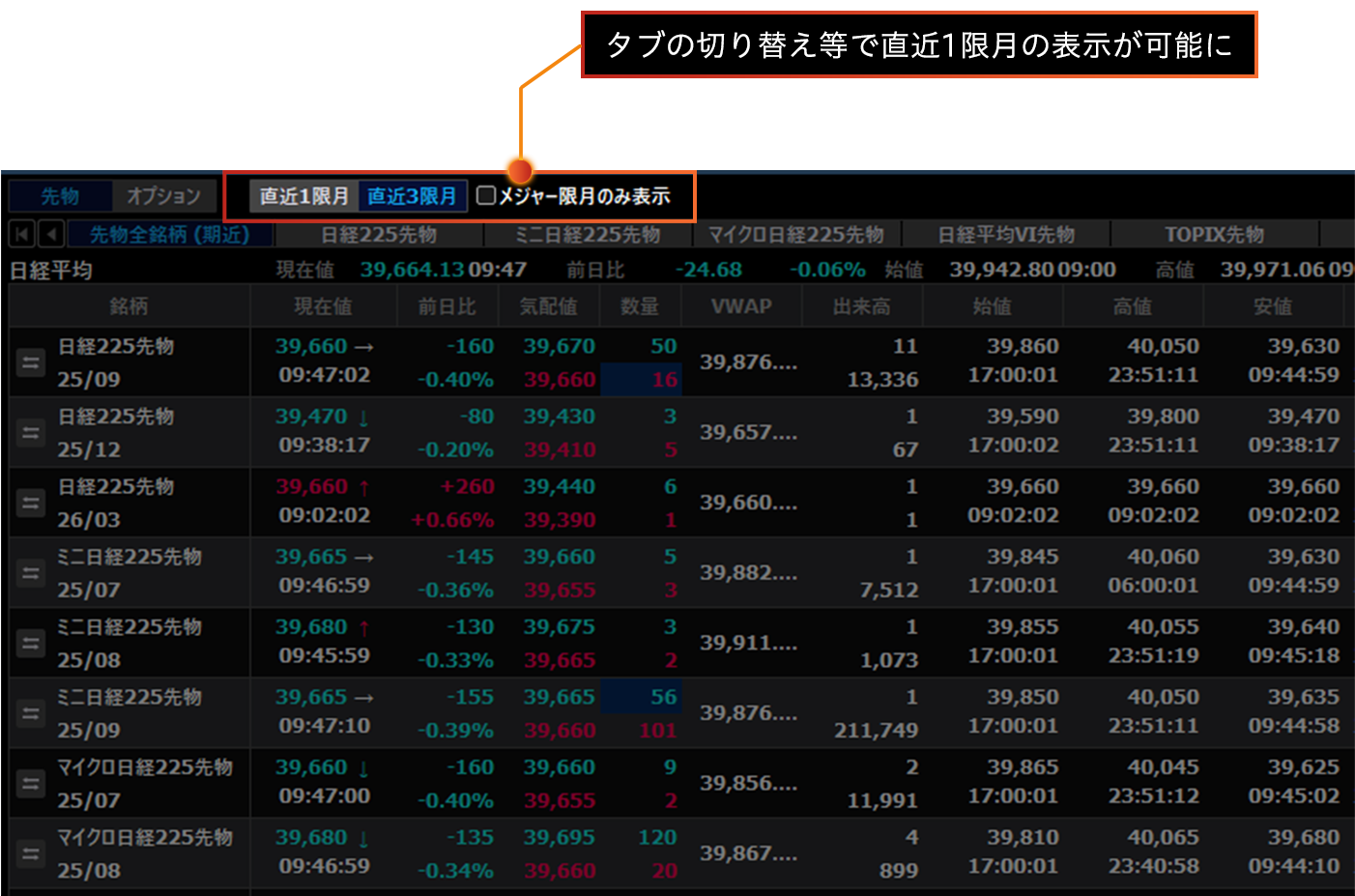The width and height of the screenshot is (1355, 896).
Task: Sort by 始値 column header
Action: tap(993, 306)
